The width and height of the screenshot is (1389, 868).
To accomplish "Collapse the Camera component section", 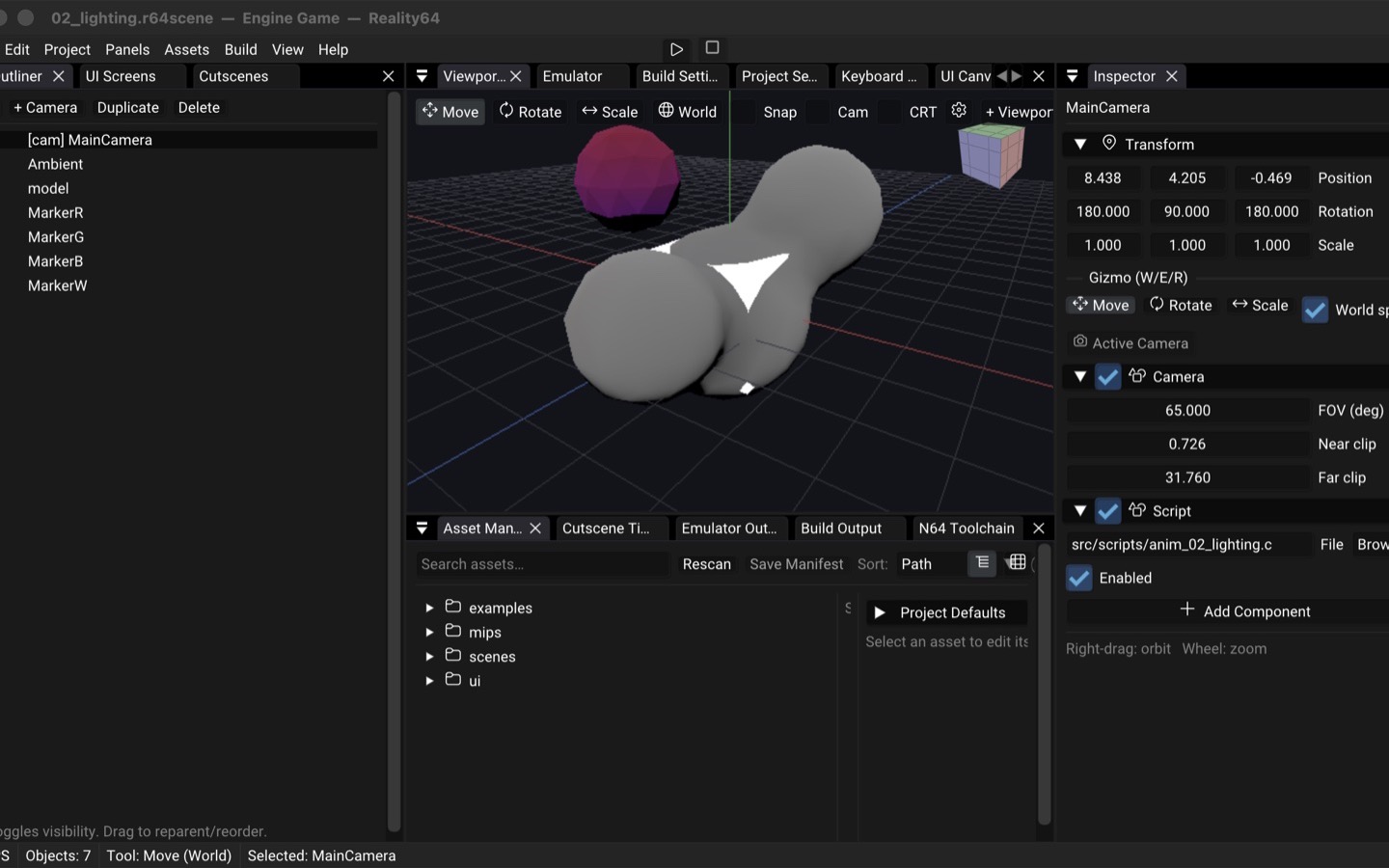I will pyautogui.click(x=1080, y=377).
